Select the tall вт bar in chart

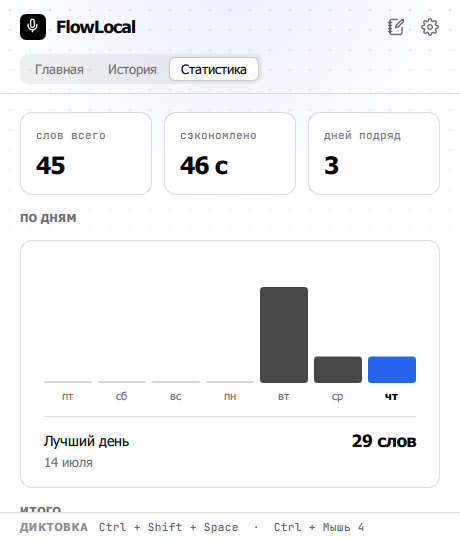[x=284, y=335]
